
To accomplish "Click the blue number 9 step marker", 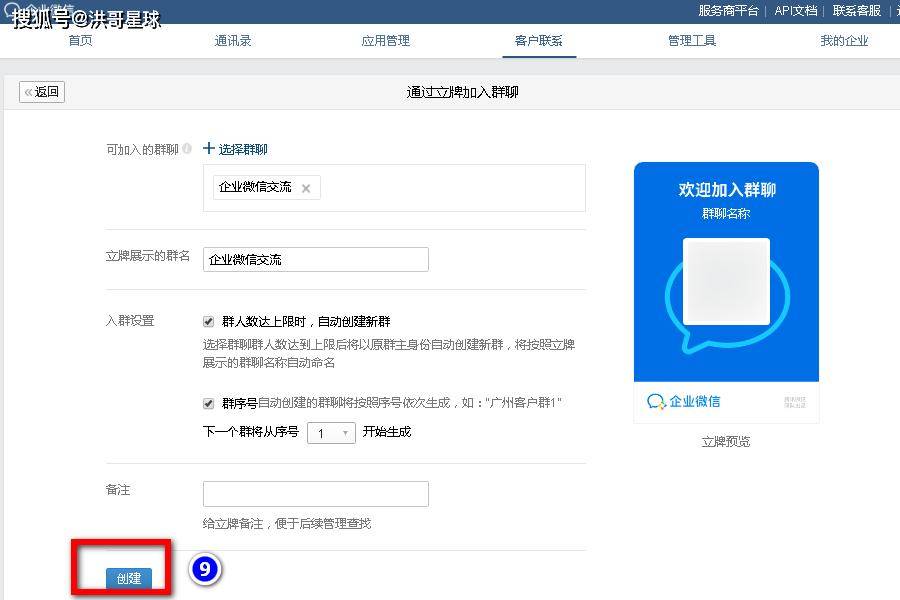I will tap(205, 569).
